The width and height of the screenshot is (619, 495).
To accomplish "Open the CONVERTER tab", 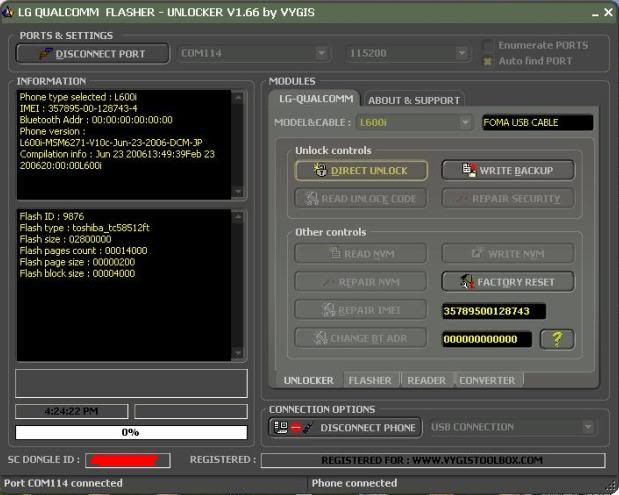I will [x=487, y=381].
